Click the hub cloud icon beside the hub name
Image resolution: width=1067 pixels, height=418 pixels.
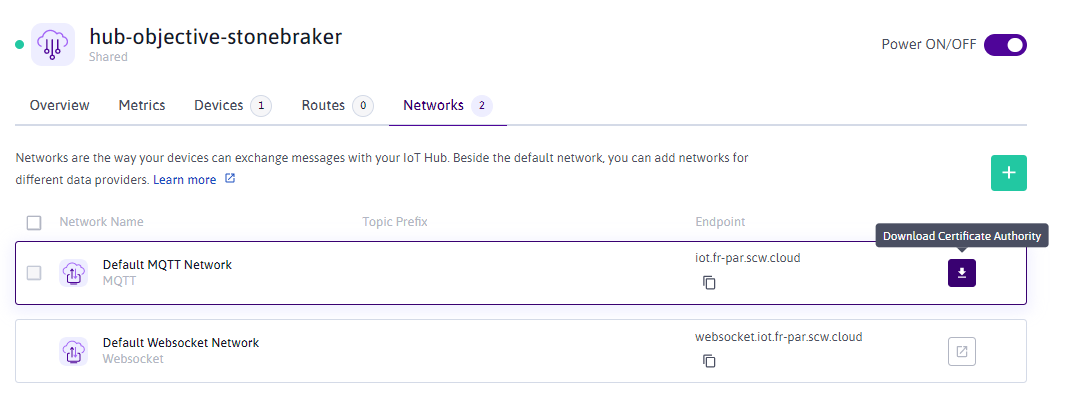tap(52, 45)
